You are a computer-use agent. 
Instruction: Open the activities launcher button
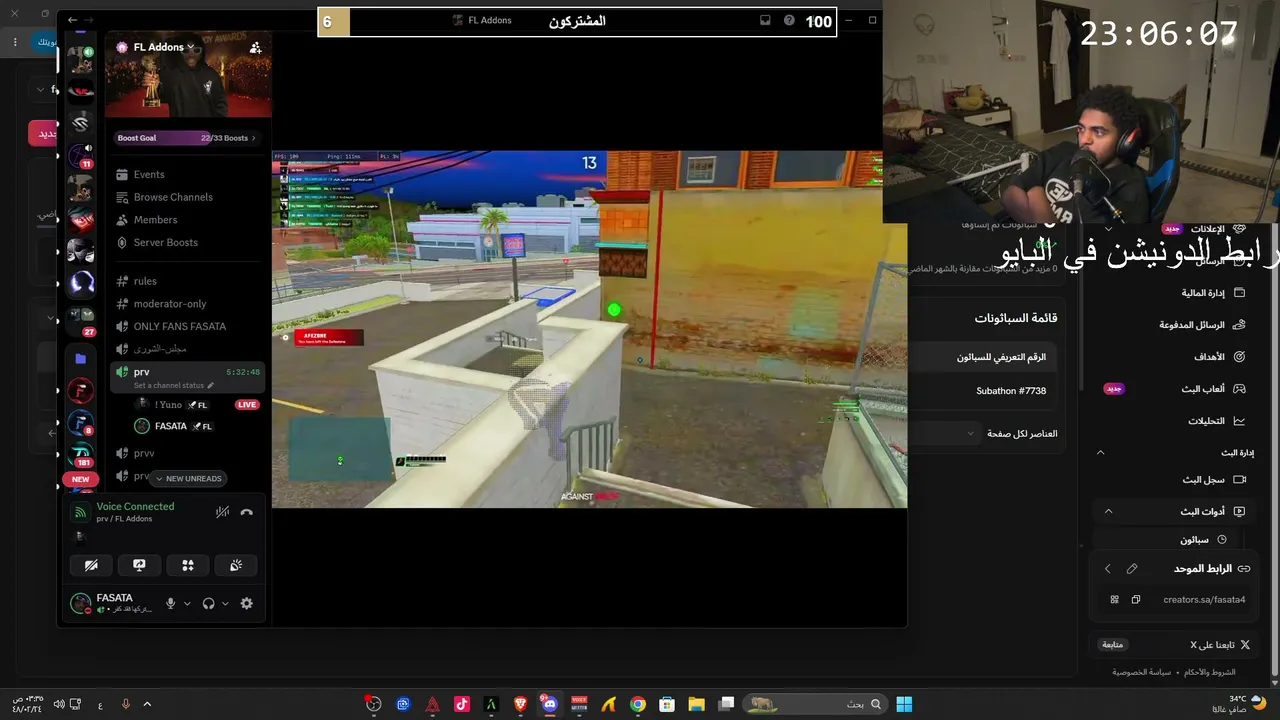pos(187,565)
